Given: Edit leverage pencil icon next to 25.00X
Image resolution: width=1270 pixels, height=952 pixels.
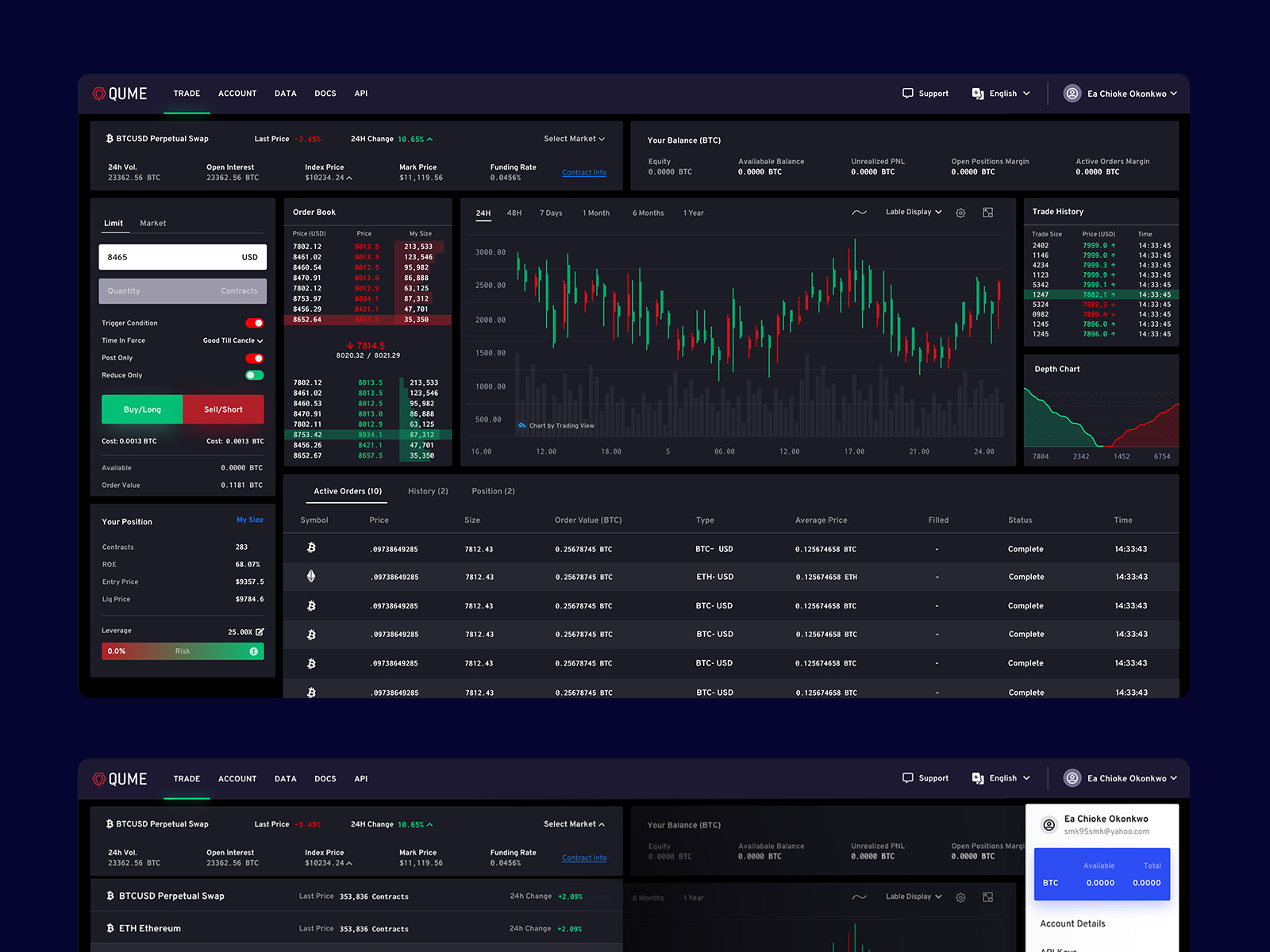Looking at the screenshot, I should [x=260, y=631].
